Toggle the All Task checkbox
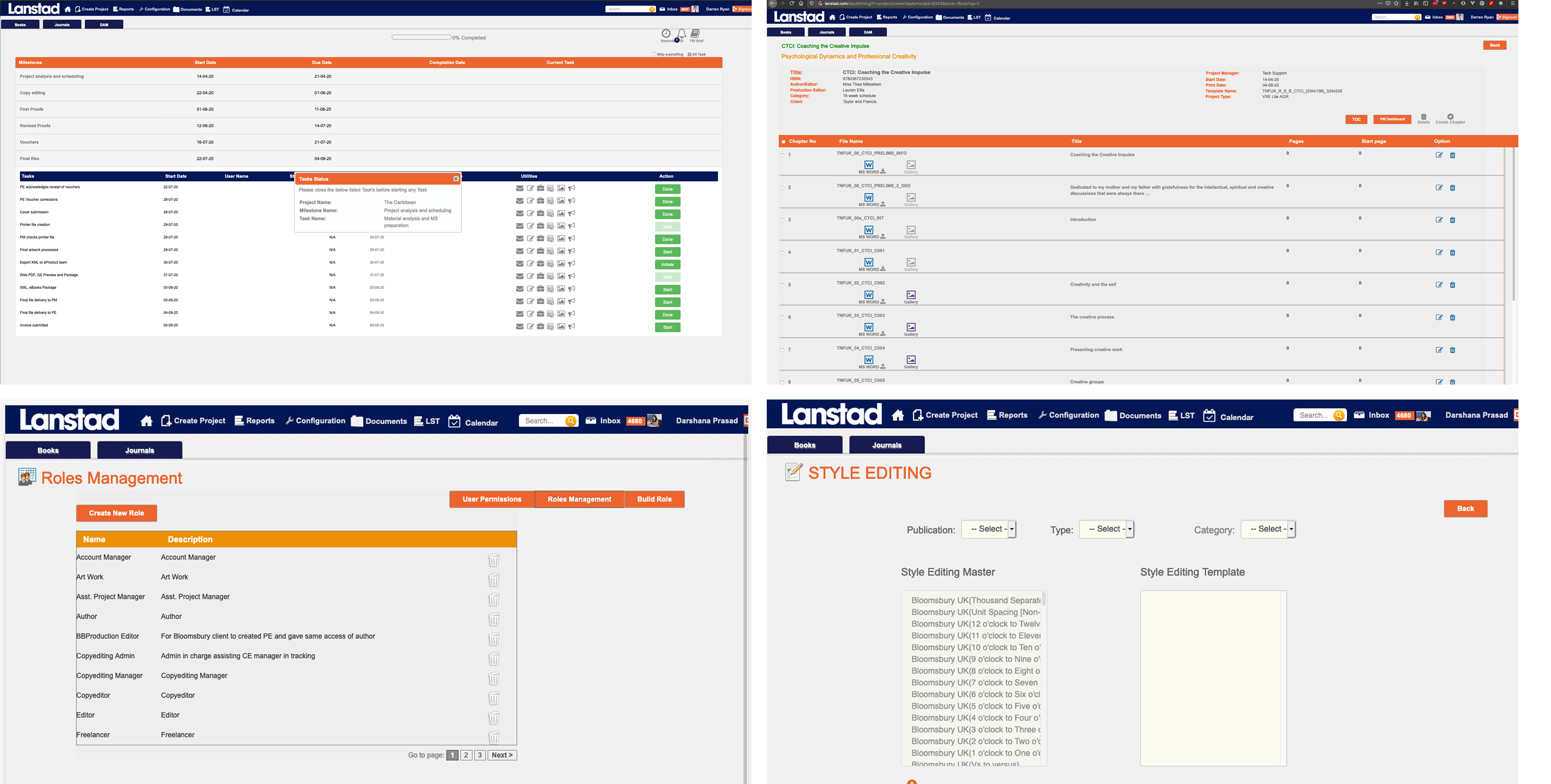1551x784 pixels. [x=689, y=54]
